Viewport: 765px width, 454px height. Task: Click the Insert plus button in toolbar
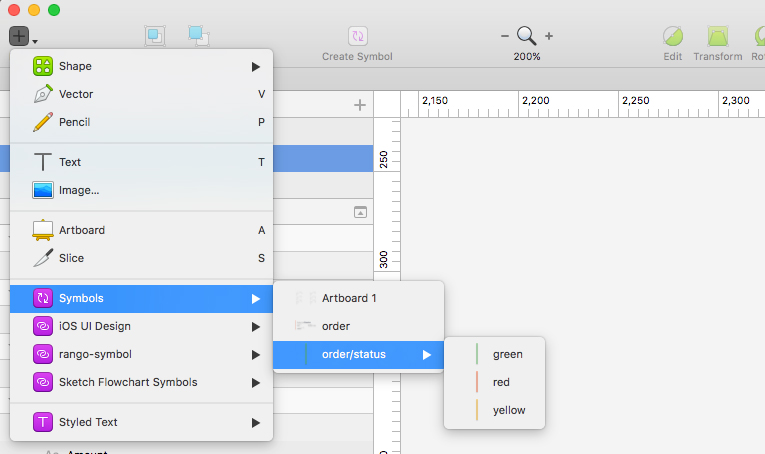(21, 37)
